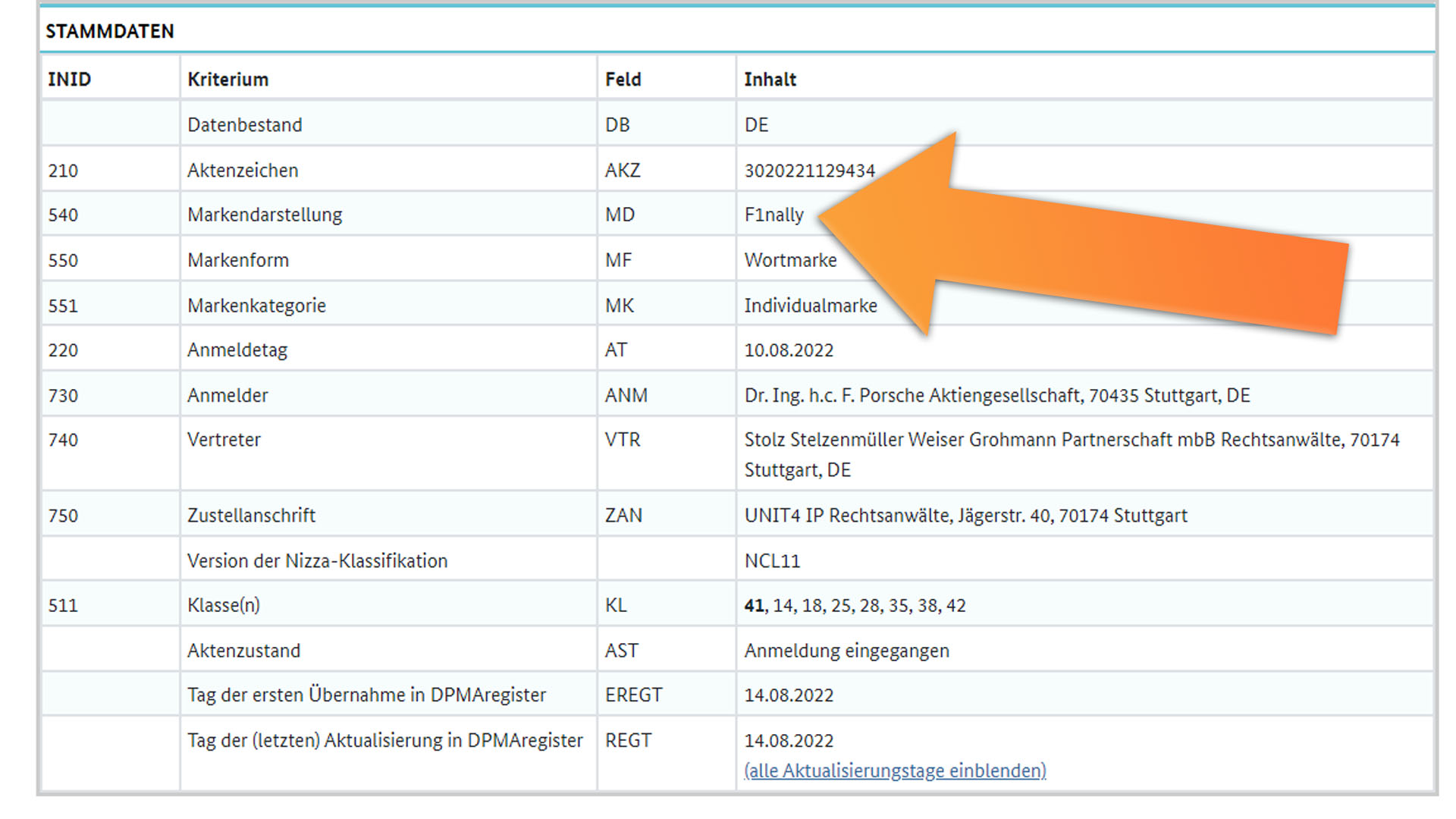Click the Kriterium column header
The width and height of the screenshot is (1456, 819).
227,80
